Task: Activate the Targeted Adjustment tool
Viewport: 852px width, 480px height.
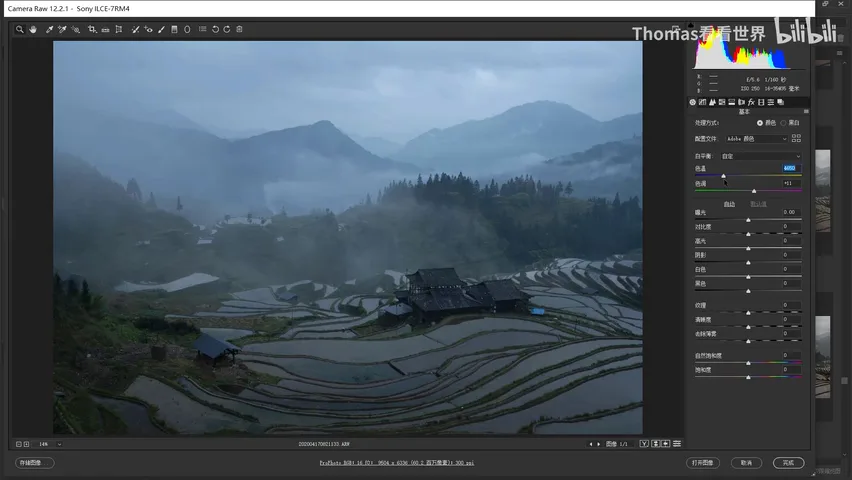Action: pyautogui.click(x=76, y=29)
